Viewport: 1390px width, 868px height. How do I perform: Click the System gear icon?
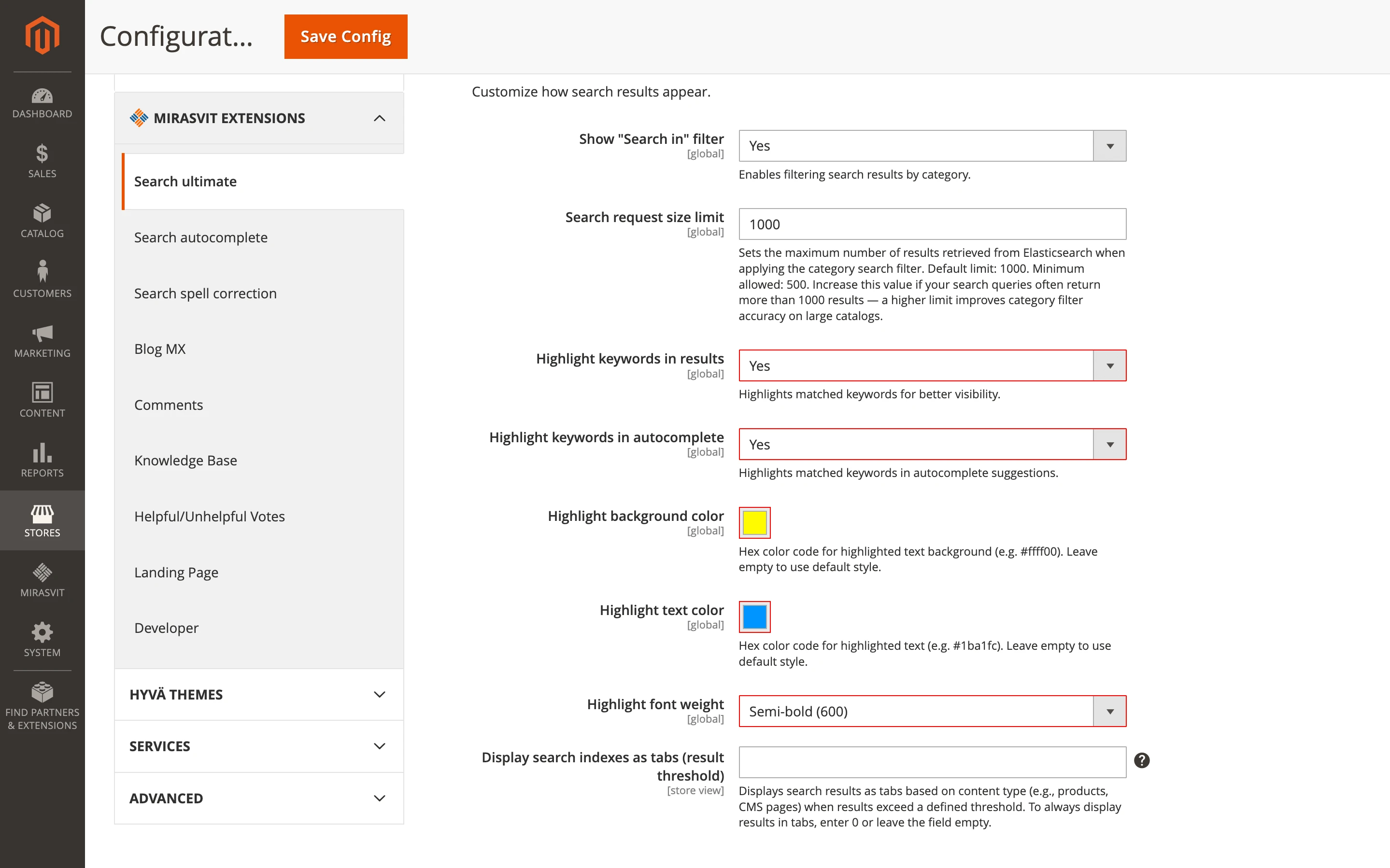tap(42, 638)
